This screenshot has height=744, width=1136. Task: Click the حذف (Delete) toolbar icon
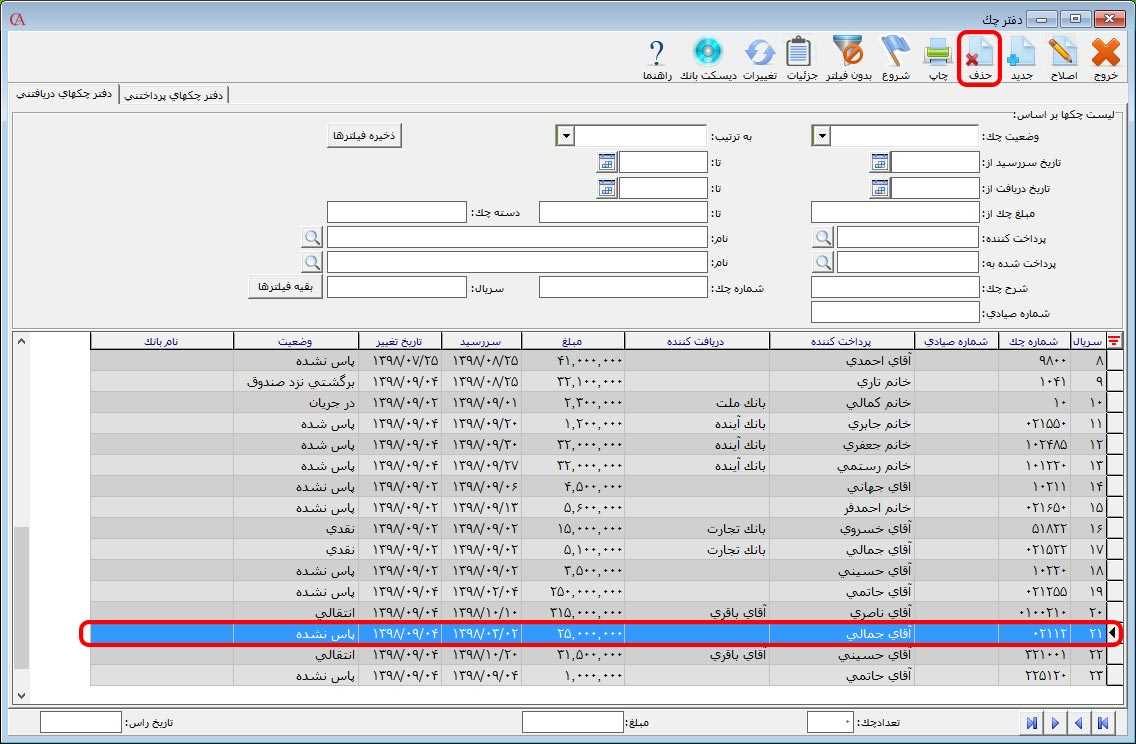click(x=980, y=58)
